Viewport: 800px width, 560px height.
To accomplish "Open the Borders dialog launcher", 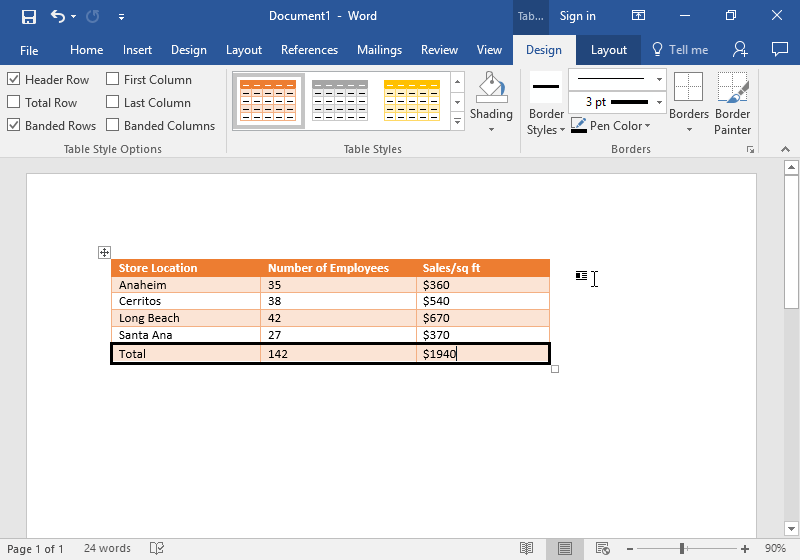I will (750, 149).
